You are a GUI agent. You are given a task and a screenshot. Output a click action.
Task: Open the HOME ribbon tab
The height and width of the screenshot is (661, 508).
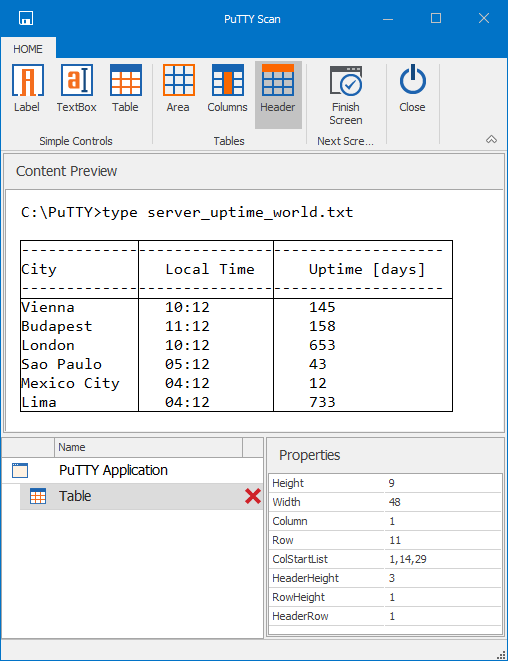(28, 49)
